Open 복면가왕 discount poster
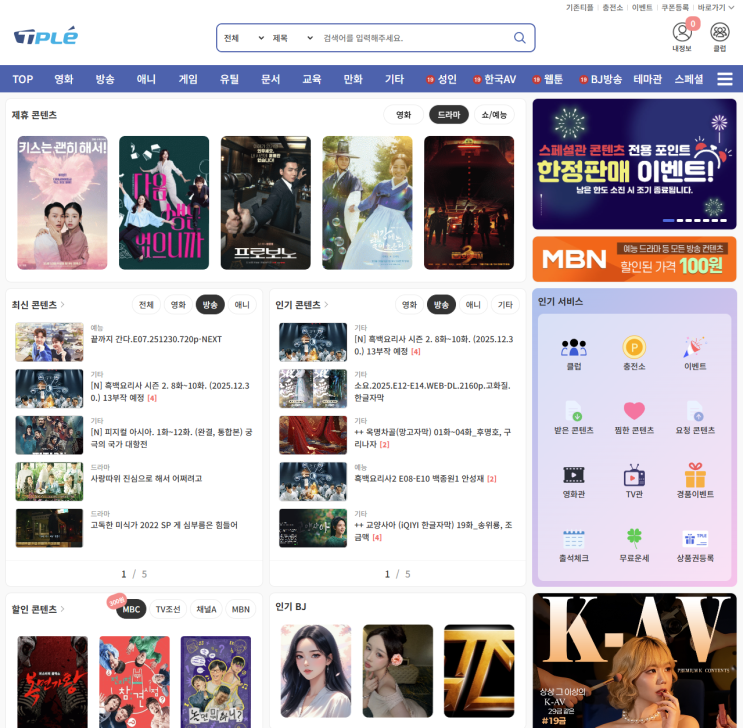The width and height of the screenshot is (743, 728). (53, 682)
